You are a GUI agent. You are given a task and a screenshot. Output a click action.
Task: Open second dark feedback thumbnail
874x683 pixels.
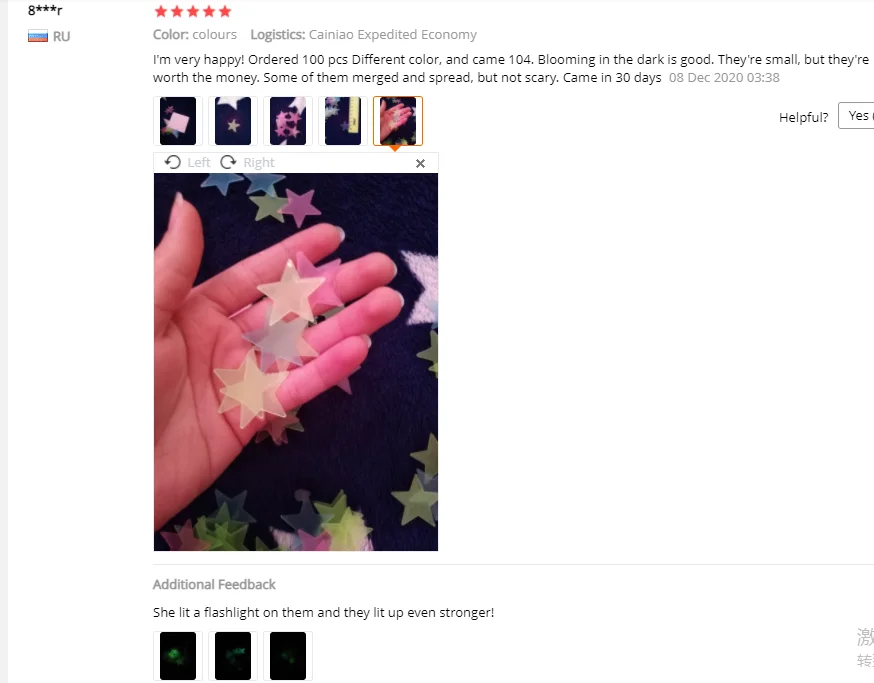[233, 656]
